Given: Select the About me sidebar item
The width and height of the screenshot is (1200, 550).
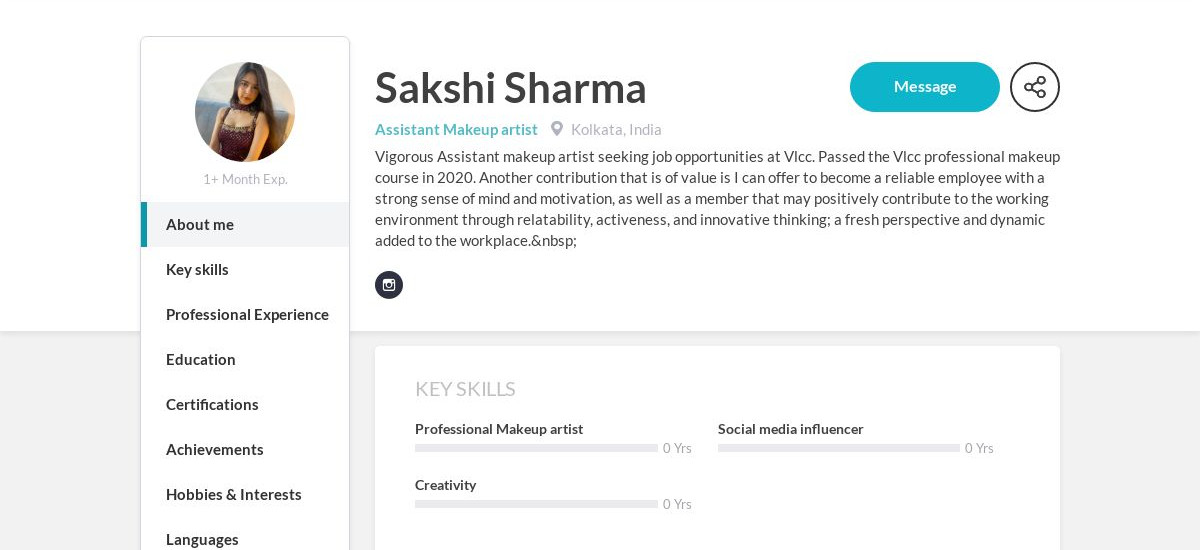Looking at the screenshot, I should [x=245, y=224].
